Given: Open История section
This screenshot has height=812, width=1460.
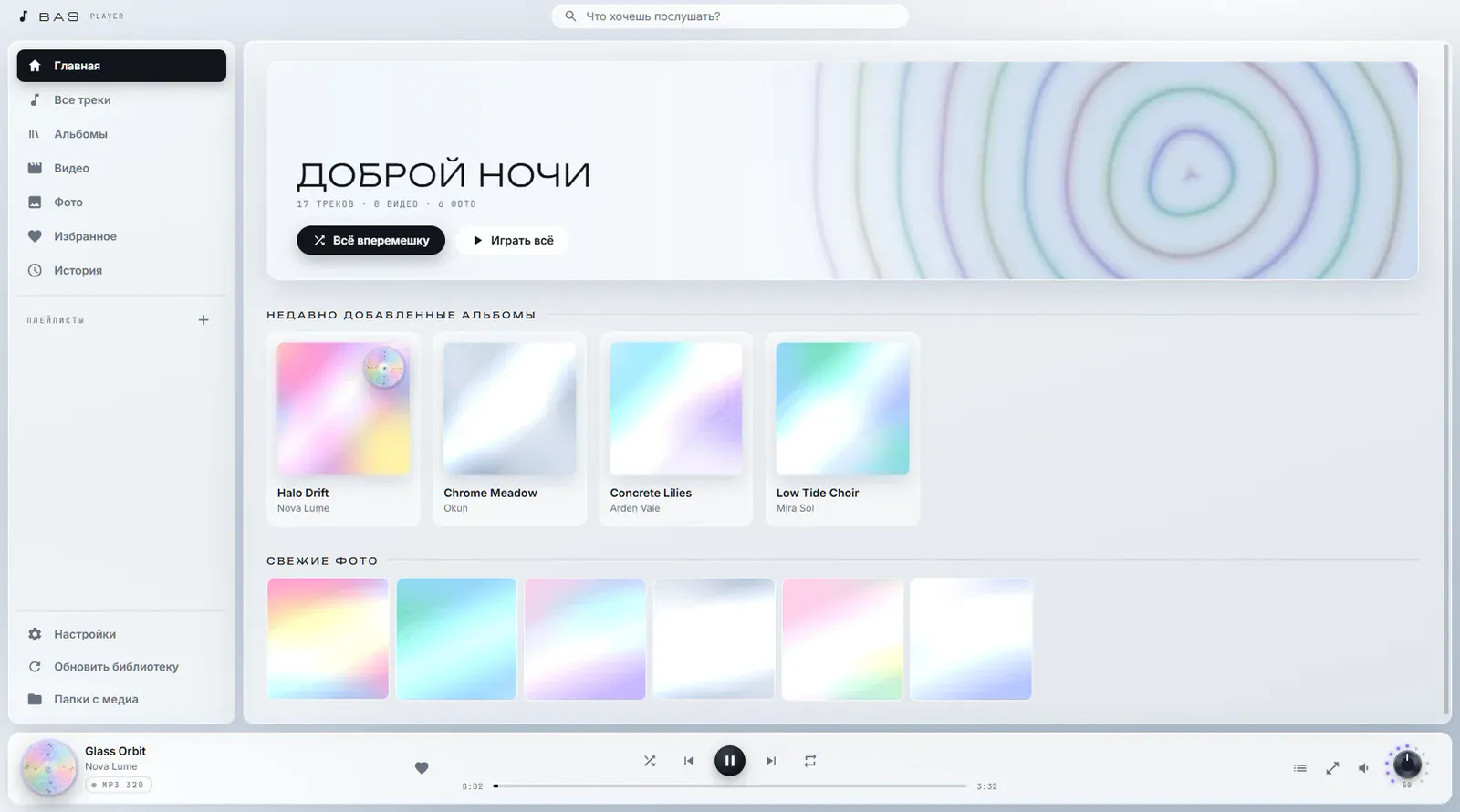Looking at the screenshot, I should 121,271.
